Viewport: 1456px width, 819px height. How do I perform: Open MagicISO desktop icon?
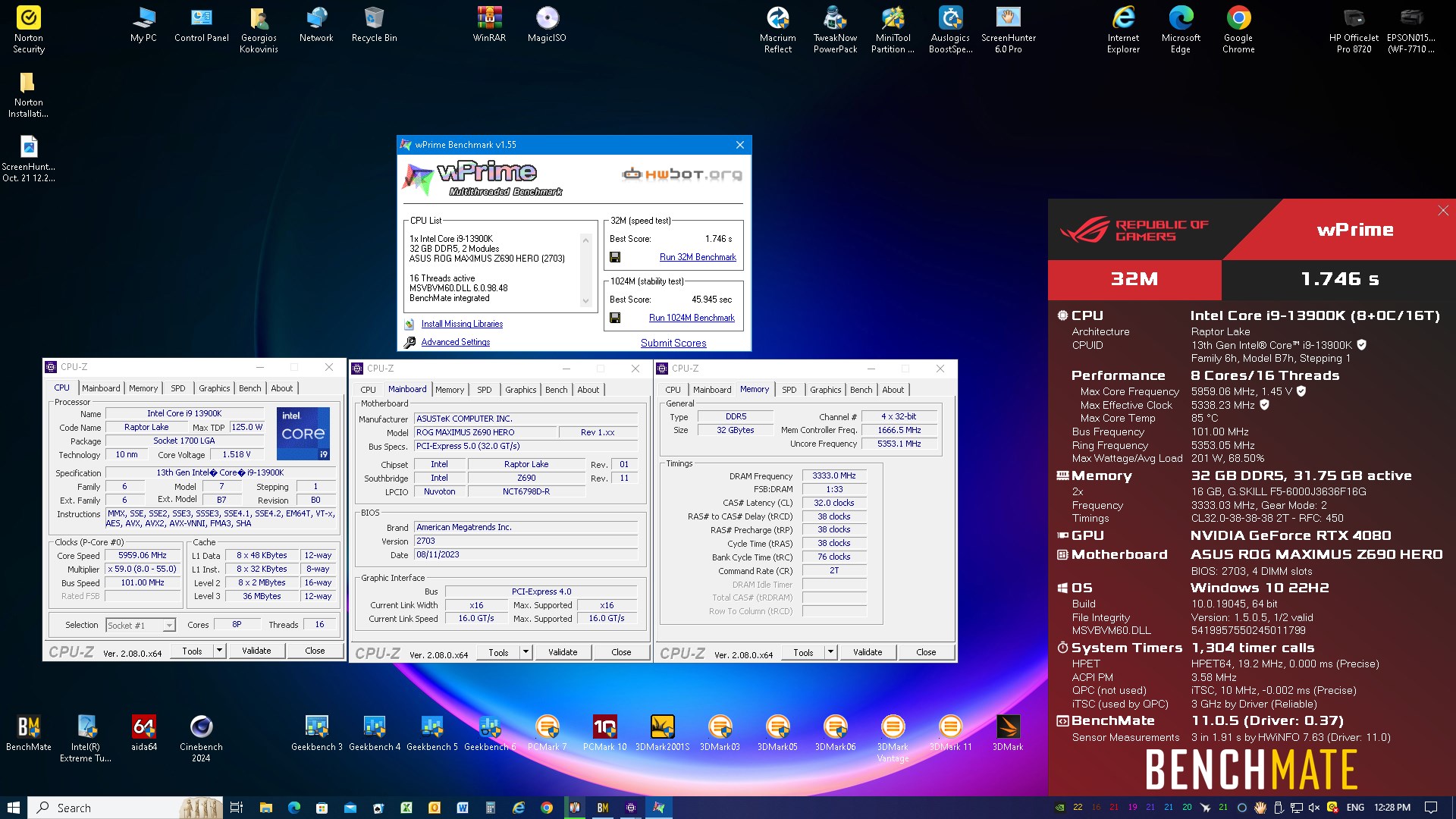coord(547,24)
